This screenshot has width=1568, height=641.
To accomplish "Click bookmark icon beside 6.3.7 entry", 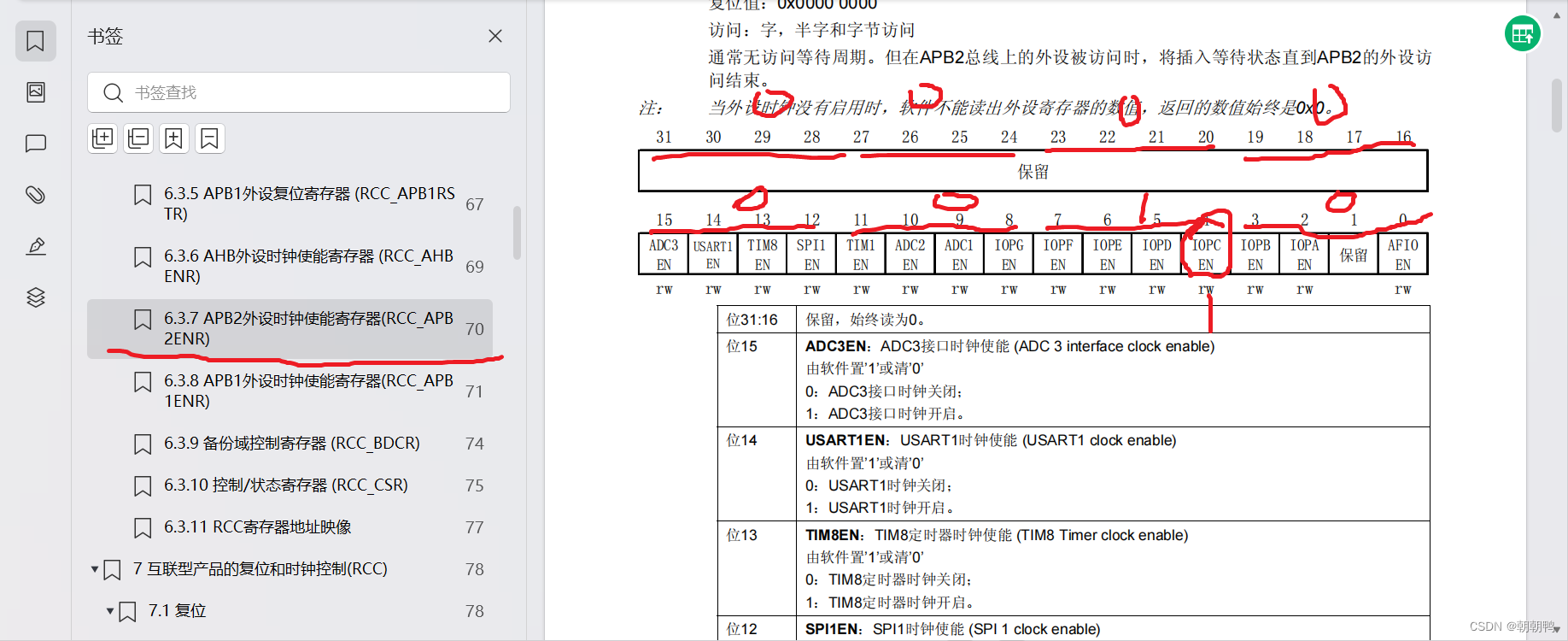I will click(143, 320).
